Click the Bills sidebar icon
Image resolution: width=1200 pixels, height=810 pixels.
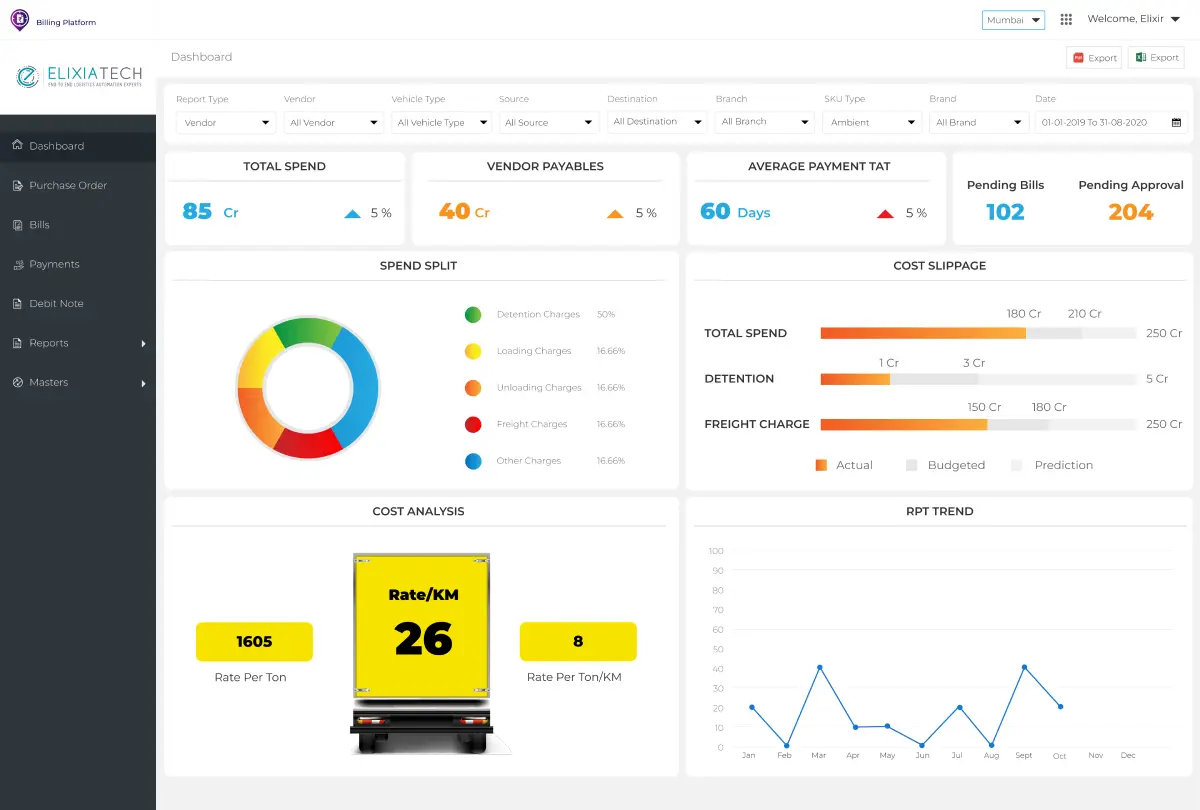pyautogui.click(x=17, y=225)
